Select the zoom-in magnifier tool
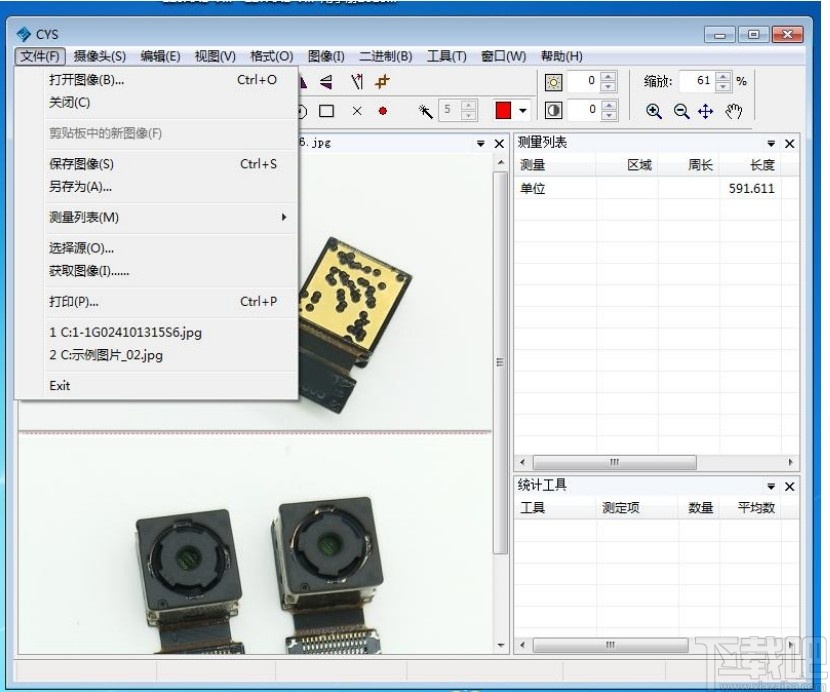 click(653, 109)
